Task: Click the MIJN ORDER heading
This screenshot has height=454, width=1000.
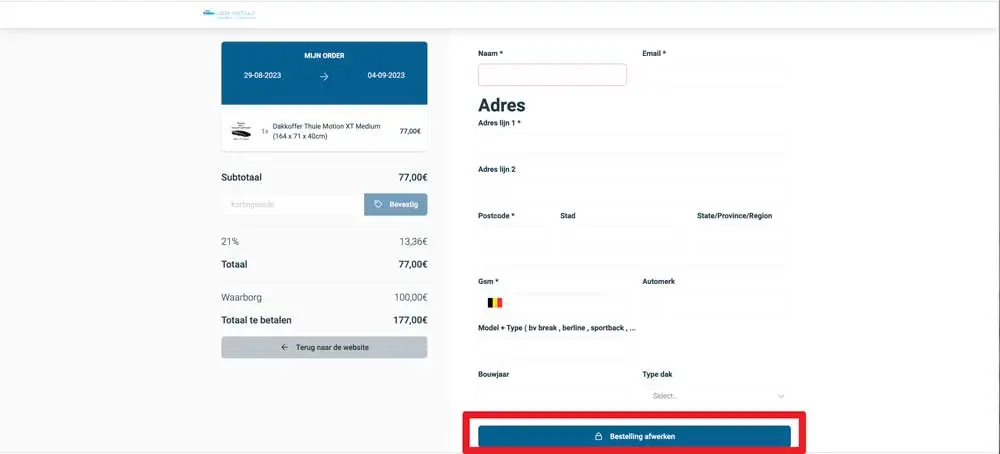Action: [324, 56]
